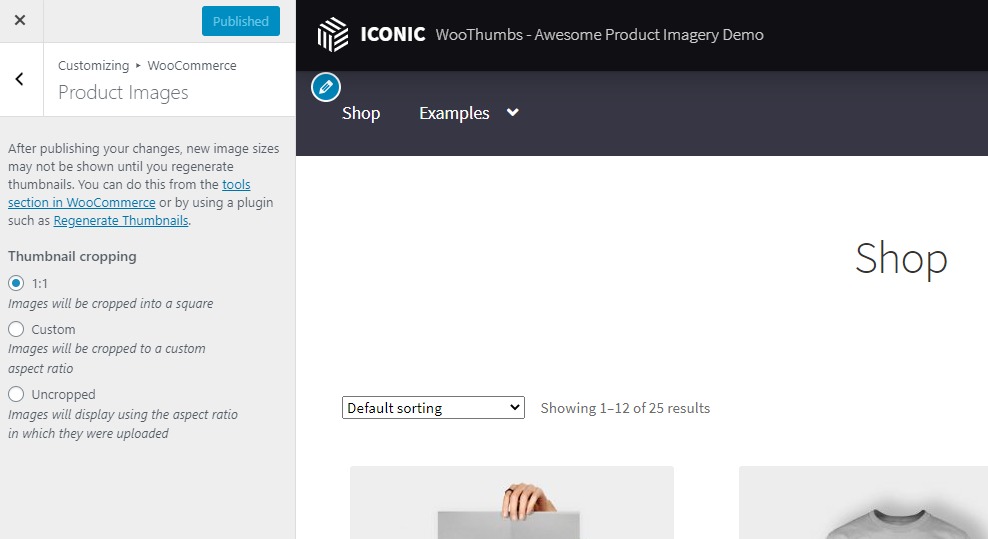Expand the Examples menu chevron
Screen dimensions: 988x539
[513, 112]
